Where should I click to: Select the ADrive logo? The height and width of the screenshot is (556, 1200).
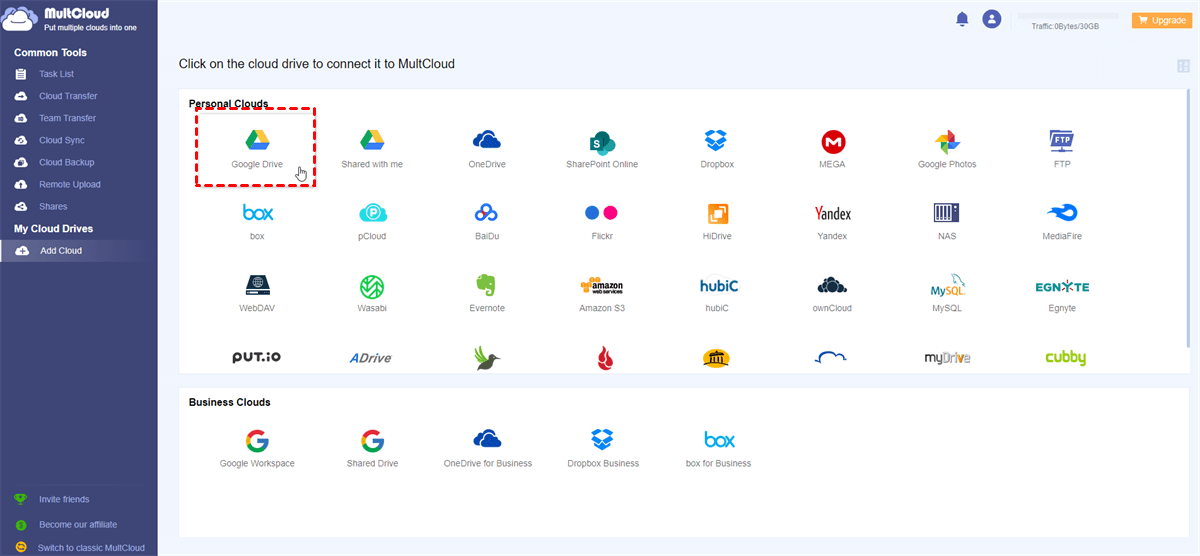[x=371, y=357]
